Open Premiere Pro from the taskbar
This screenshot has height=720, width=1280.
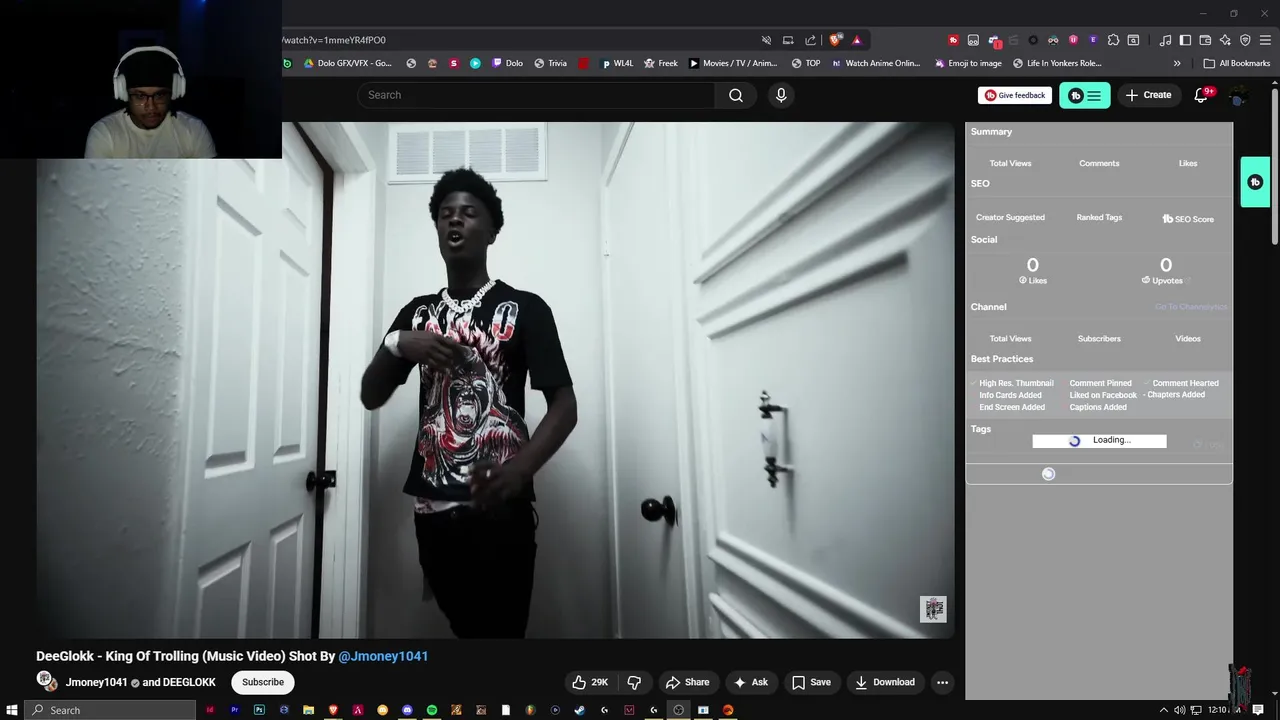(x=235, y=710)
